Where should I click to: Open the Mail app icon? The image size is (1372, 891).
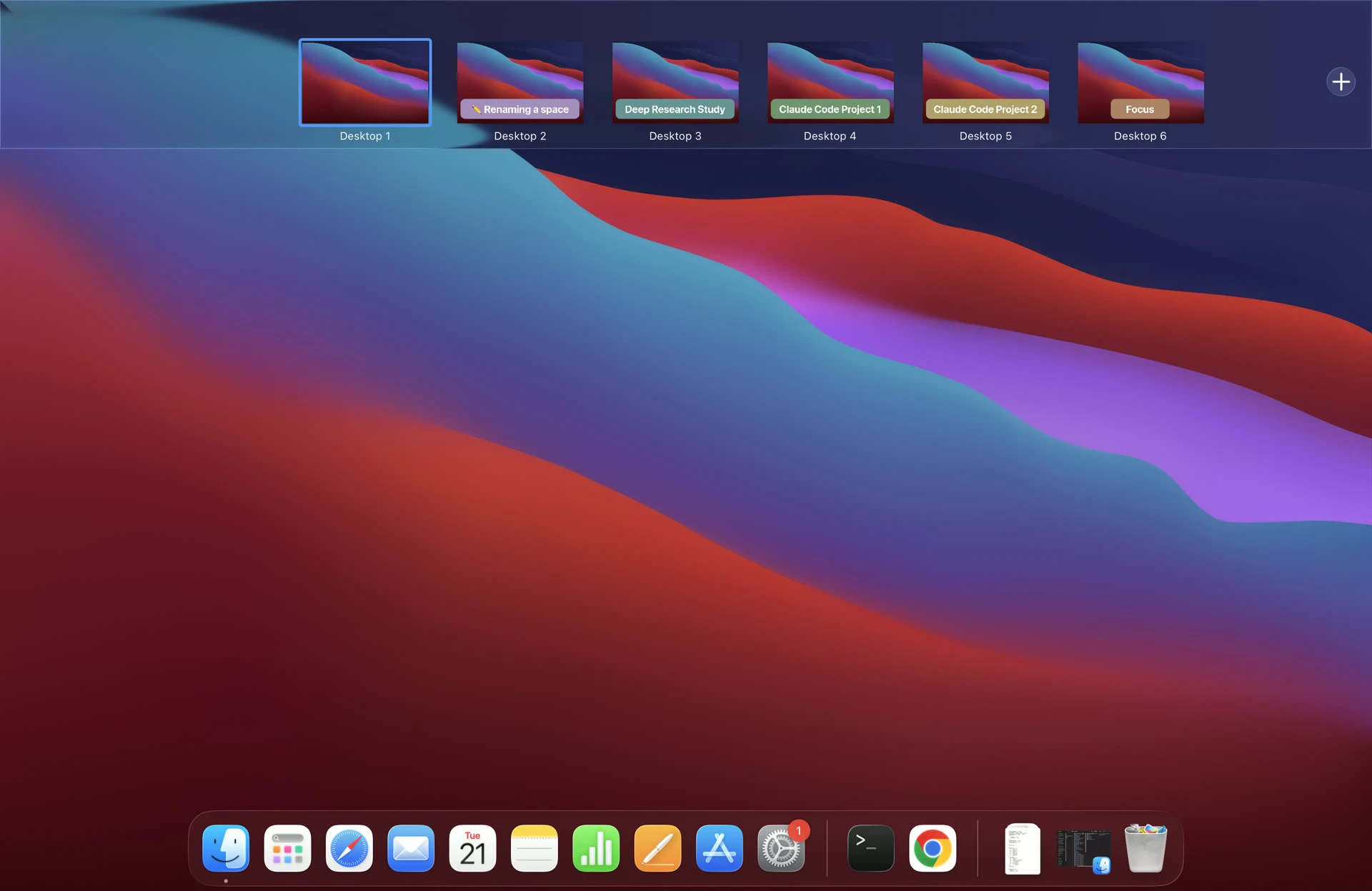(x=411, y=849)
